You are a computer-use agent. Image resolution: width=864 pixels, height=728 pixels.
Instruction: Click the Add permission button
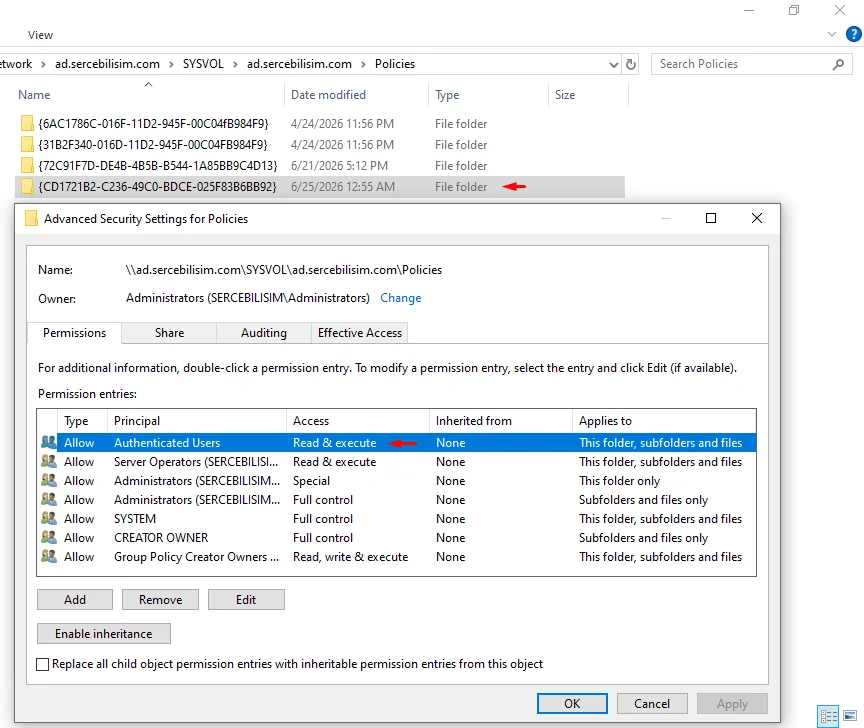[75, 600]
